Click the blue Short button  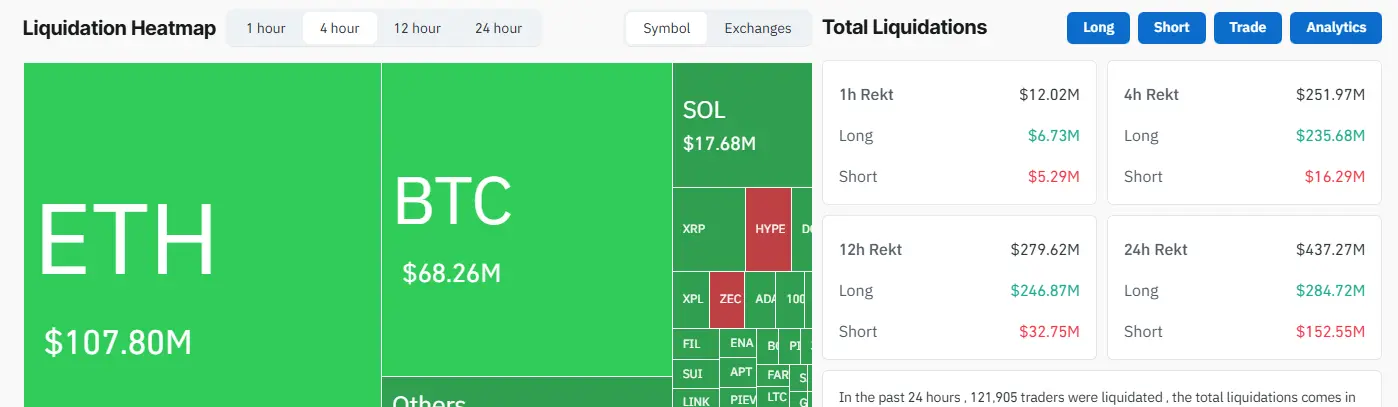tap(1171, 28)
